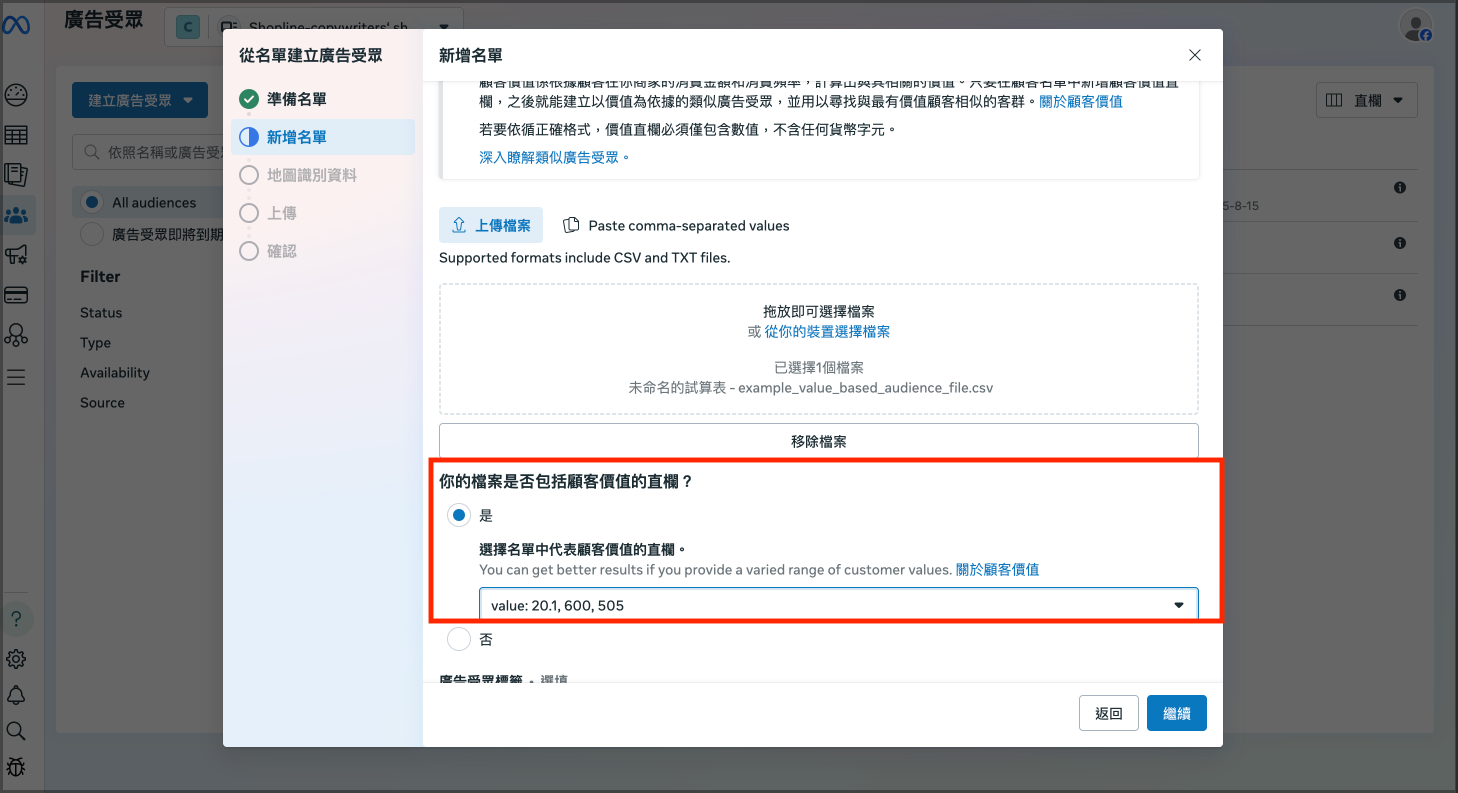
Task: Select All audiences radio in background page
Action: click(x=92, y=202)
